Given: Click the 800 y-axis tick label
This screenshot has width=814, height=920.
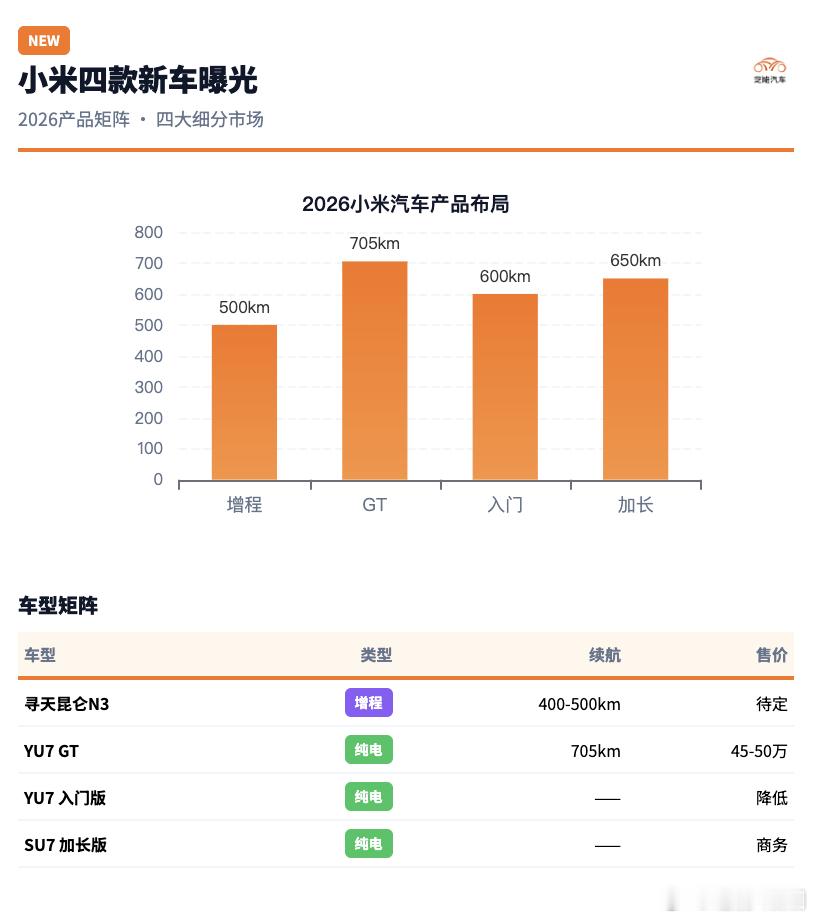Looking at the screenshot, I should pos(148,232).
